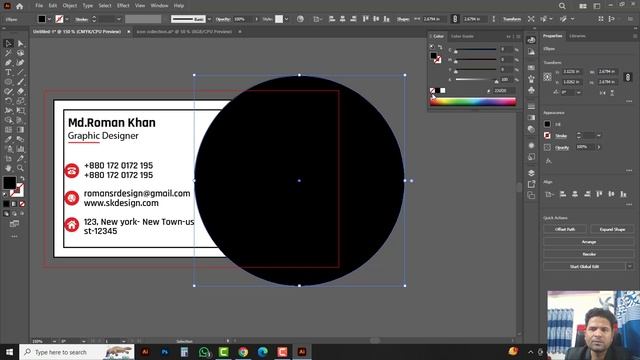Switch to the Color Guide tab
The width and height of the screenshot is (640, 360).
click(x=462, y=36)
